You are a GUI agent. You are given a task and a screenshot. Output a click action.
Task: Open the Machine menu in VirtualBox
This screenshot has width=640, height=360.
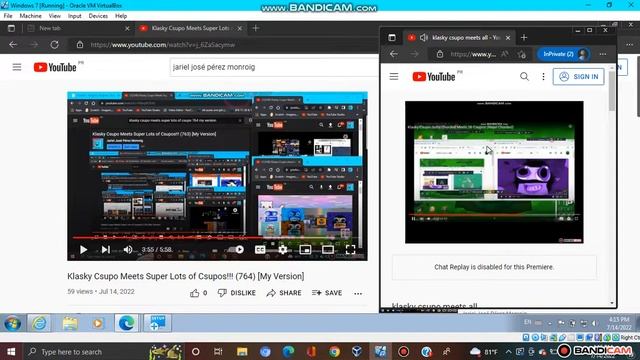(x=31, y=16)
